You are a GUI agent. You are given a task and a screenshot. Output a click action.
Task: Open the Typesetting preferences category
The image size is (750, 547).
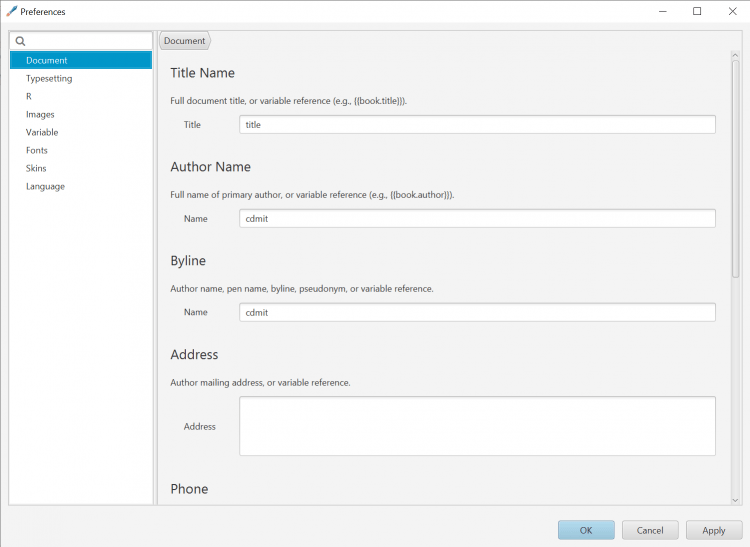49,78
